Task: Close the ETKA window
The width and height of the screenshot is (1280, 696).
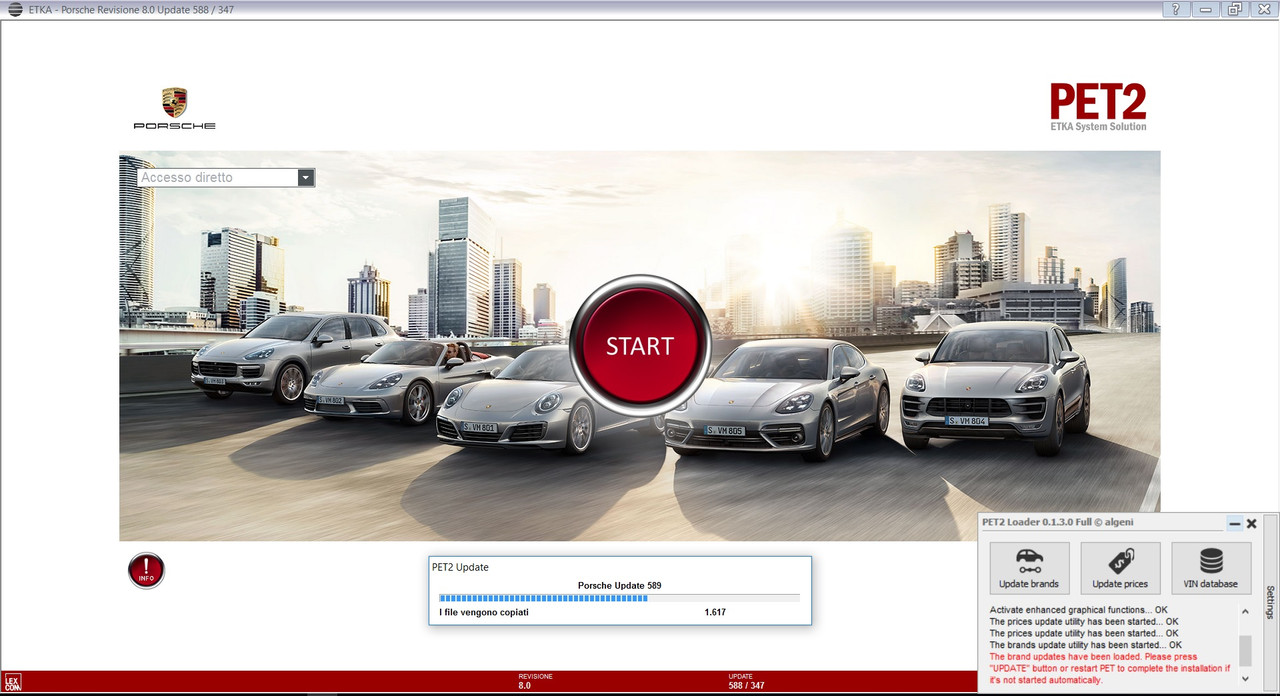Action: coord(1264,9)
